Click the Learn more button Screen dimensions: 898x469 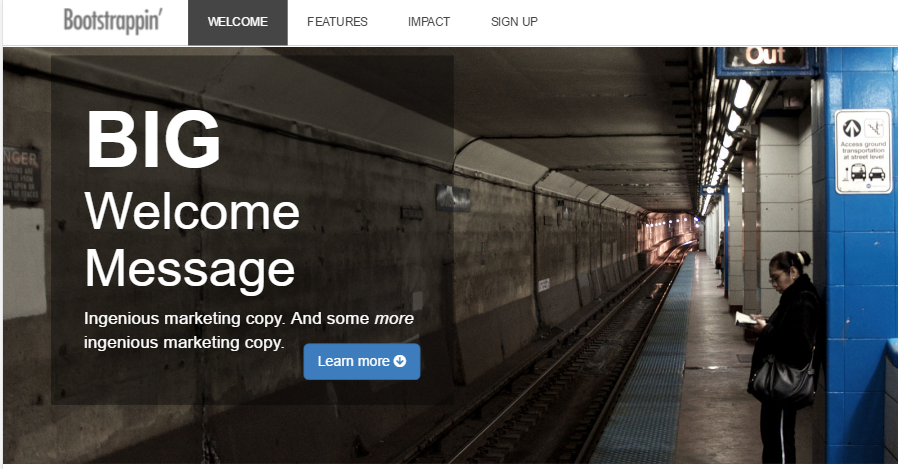point(362,361)
